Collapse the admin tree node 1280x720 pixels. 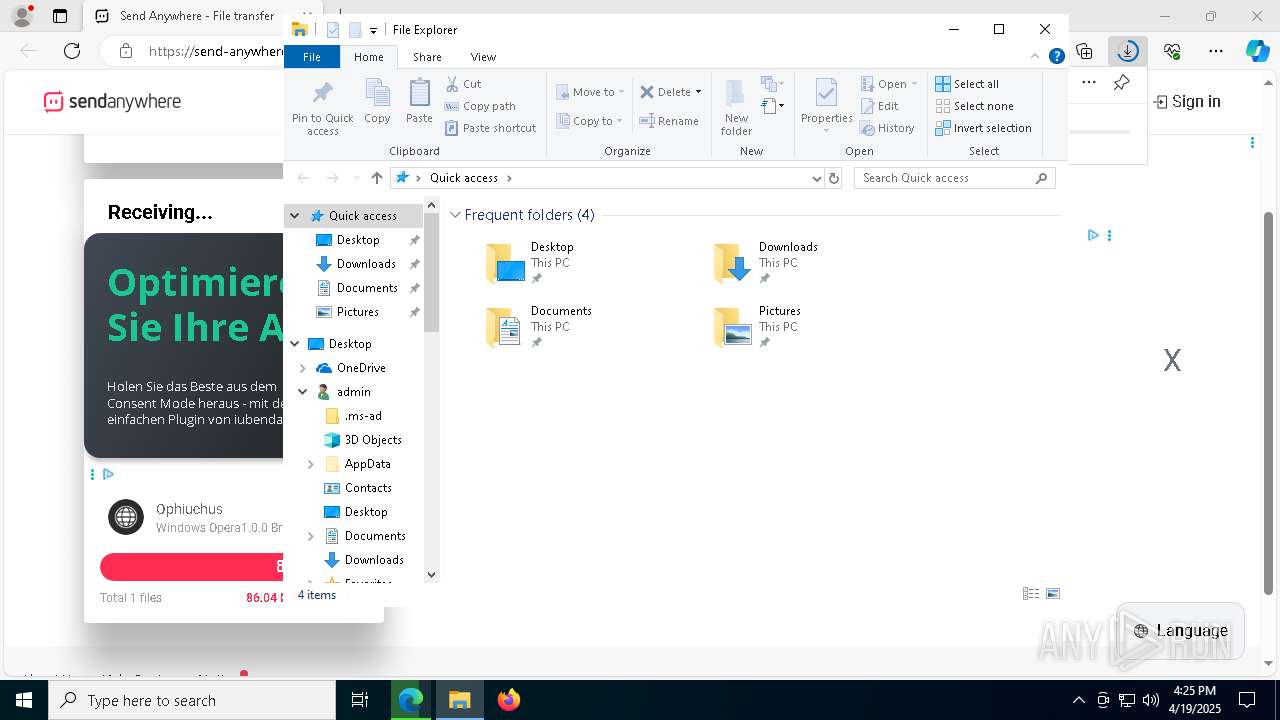(303, 392)
